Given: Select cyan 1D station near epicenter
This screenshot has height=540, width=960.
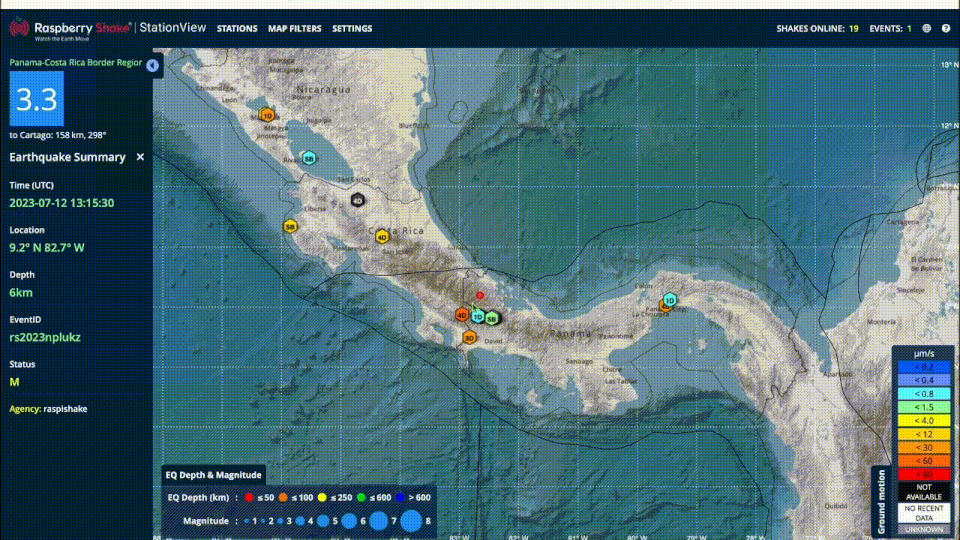Looking at the screenshot, I should tap(478, 317).
